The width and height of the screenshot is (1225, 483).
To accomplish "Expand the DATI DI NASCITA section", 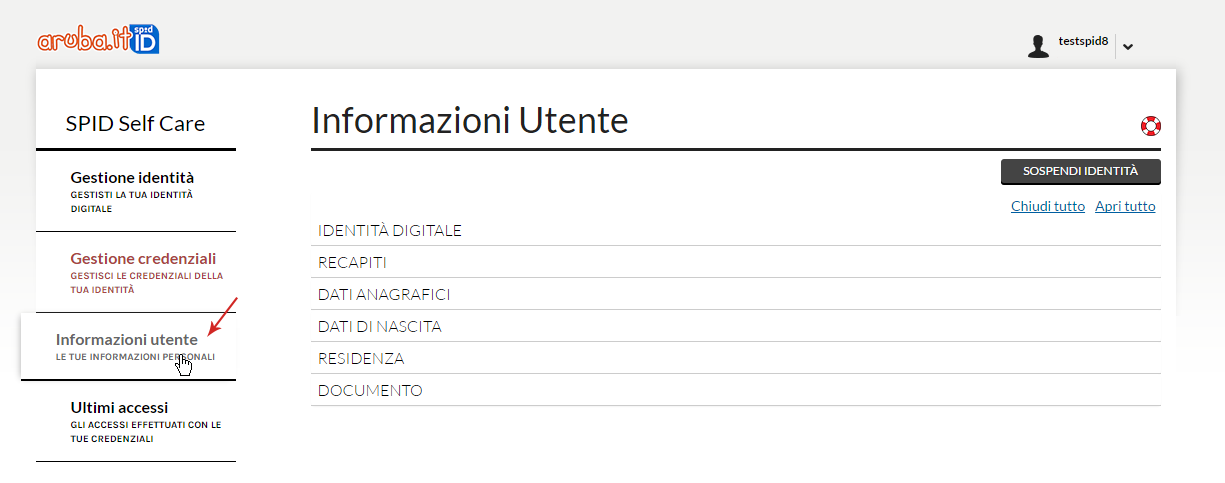I will [x=736, y=327].
